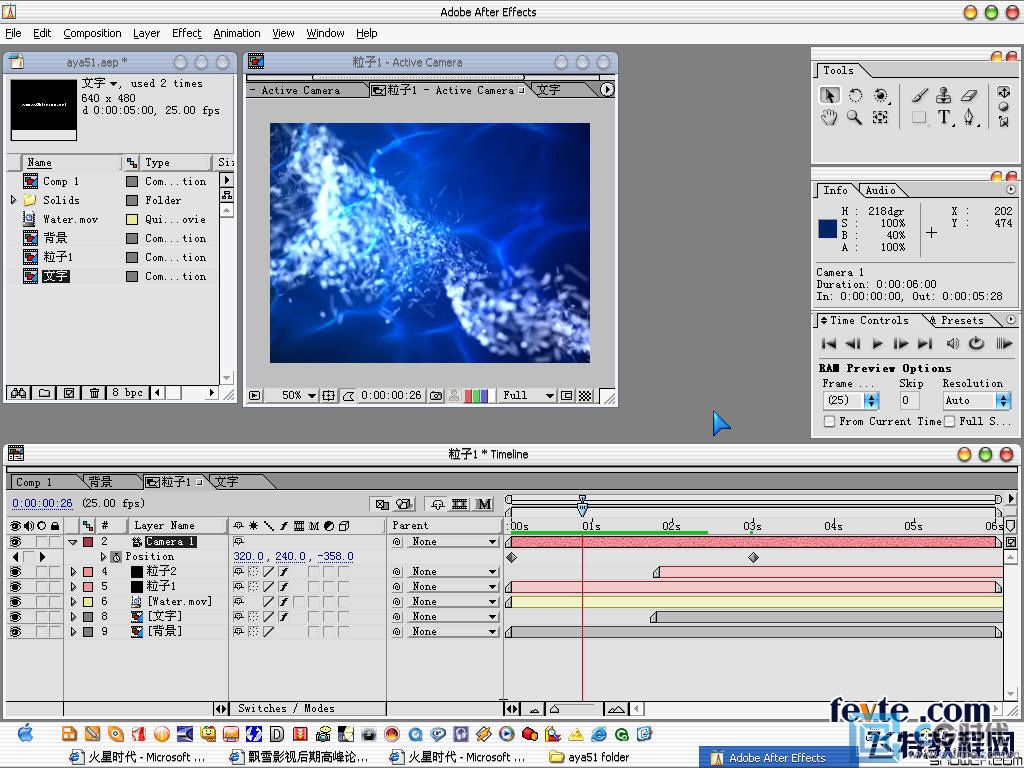The image size is (1024, 768).
Task: Create new folder in project panel
Action: click(x=44, y=392)
